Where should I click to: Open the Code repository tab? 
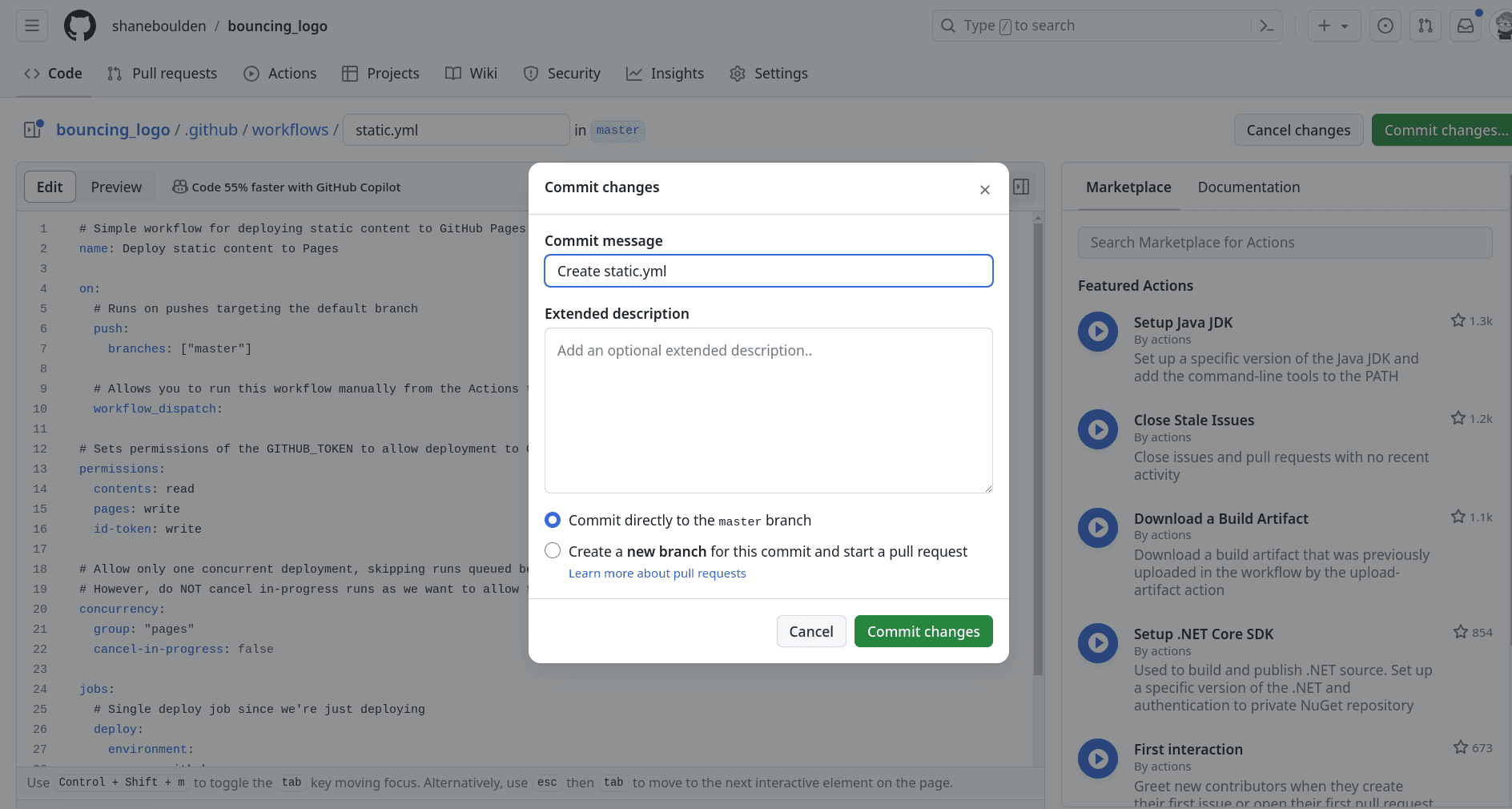pos(54,74)
